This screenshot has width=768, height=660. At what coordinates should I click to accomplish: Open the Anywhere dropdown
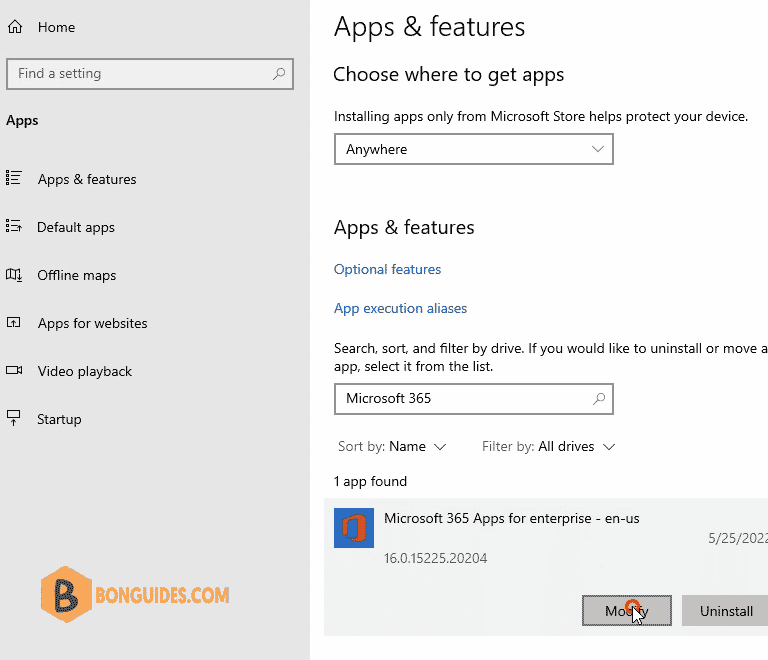(474, 149)
